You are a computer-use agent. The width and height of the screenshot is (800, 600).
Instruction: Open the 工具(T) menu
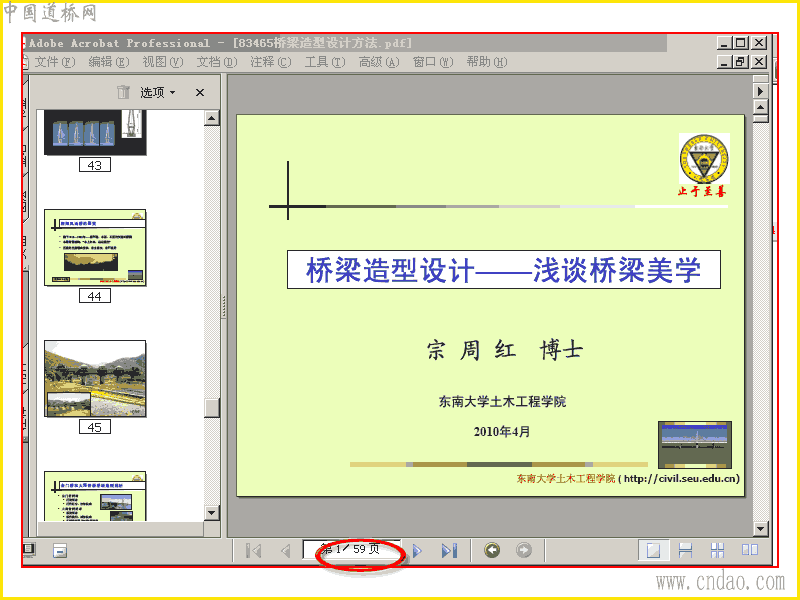coord(324,62)
